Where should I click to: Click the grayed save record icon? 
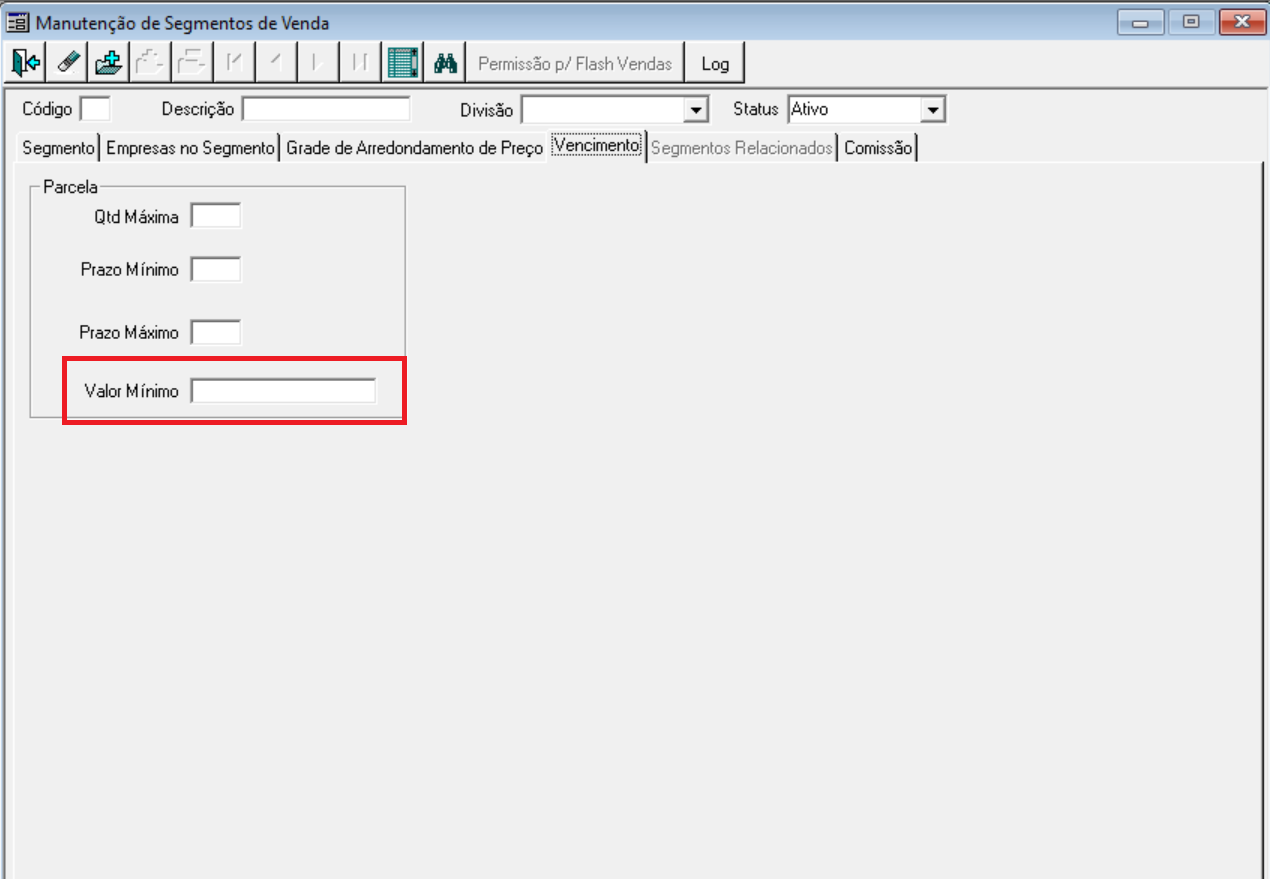click(x=149, y=63)
